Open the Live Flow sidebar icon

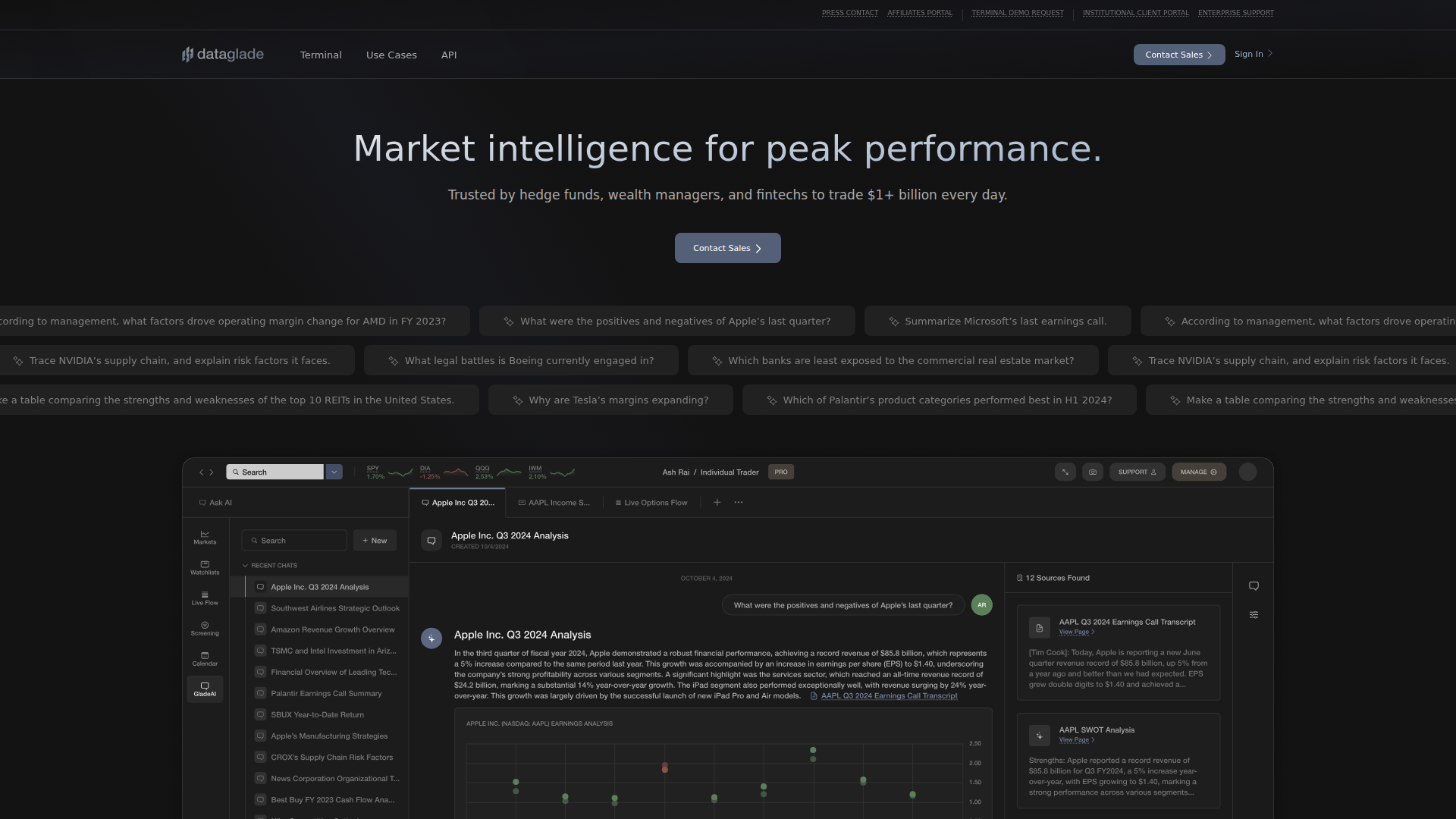pos(205,598)
